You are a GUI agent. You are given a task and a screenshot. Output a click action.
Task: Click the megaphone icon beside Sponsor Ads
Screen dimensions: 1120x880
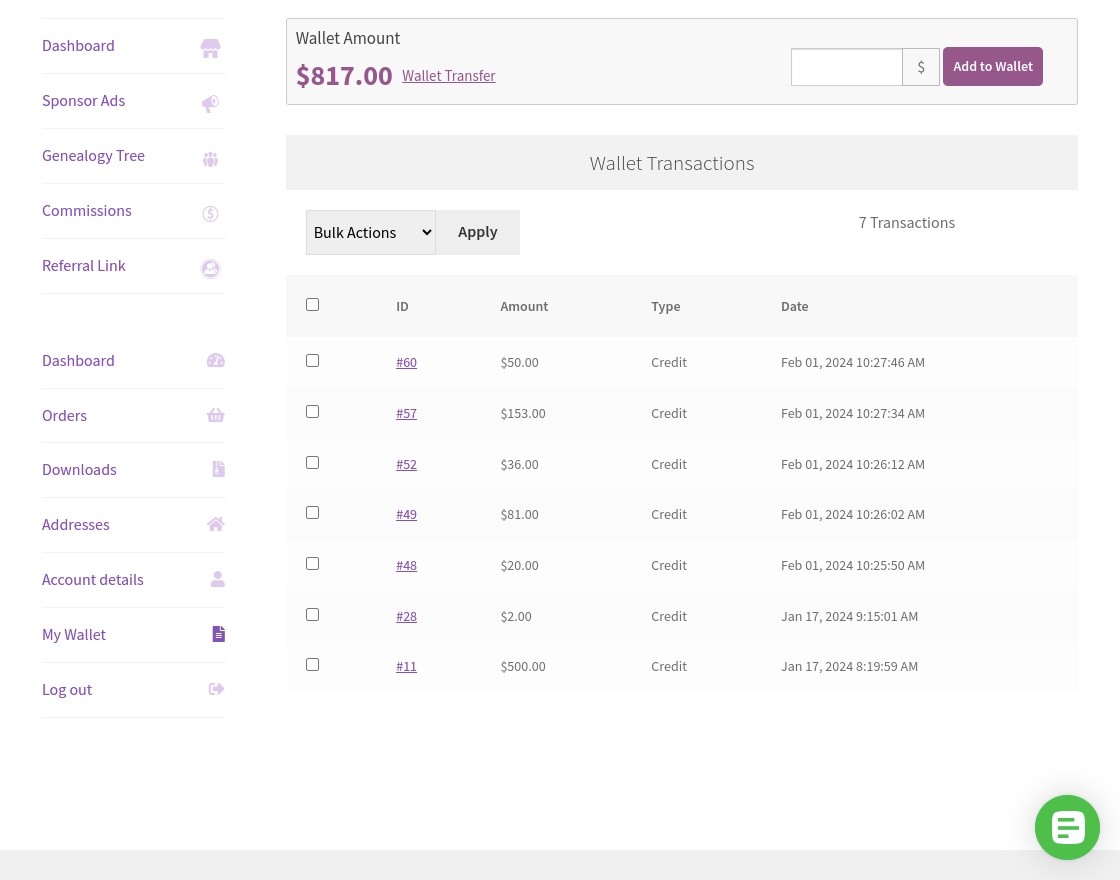tap(210, 103)
